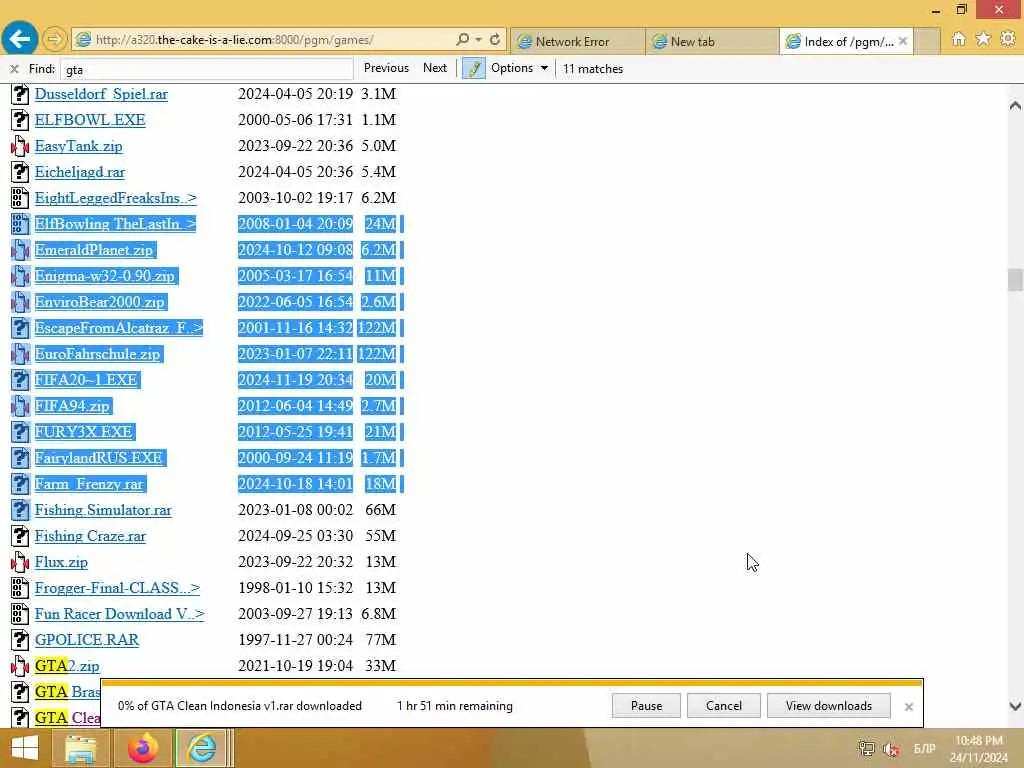Click the address bar search magnifier
The width and height of the screenshot is (1024, 768).
(x=462, y=40)
